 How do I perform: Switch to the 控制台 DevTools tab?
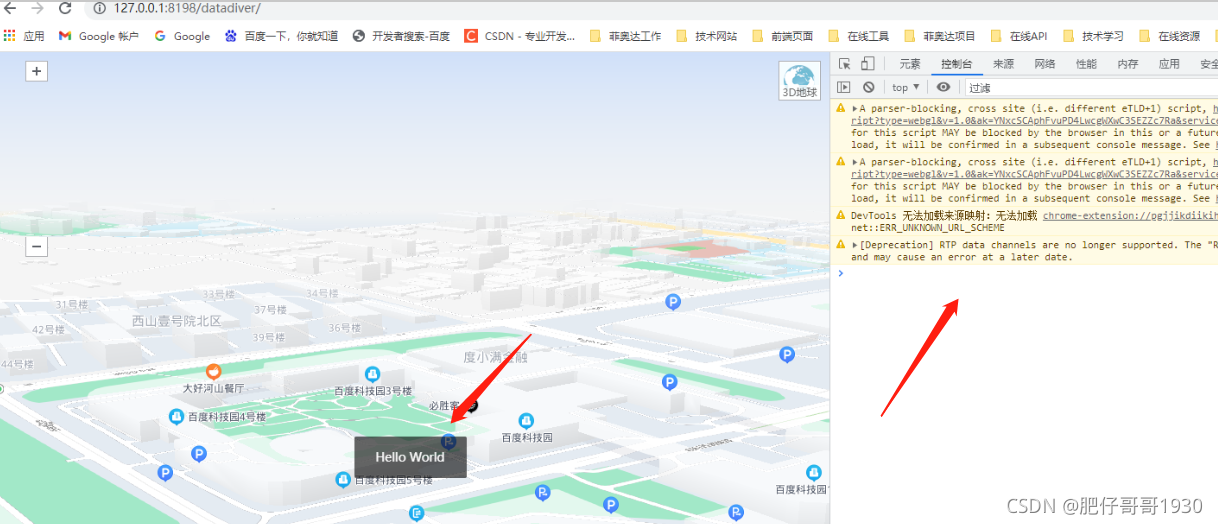[955, 64]
